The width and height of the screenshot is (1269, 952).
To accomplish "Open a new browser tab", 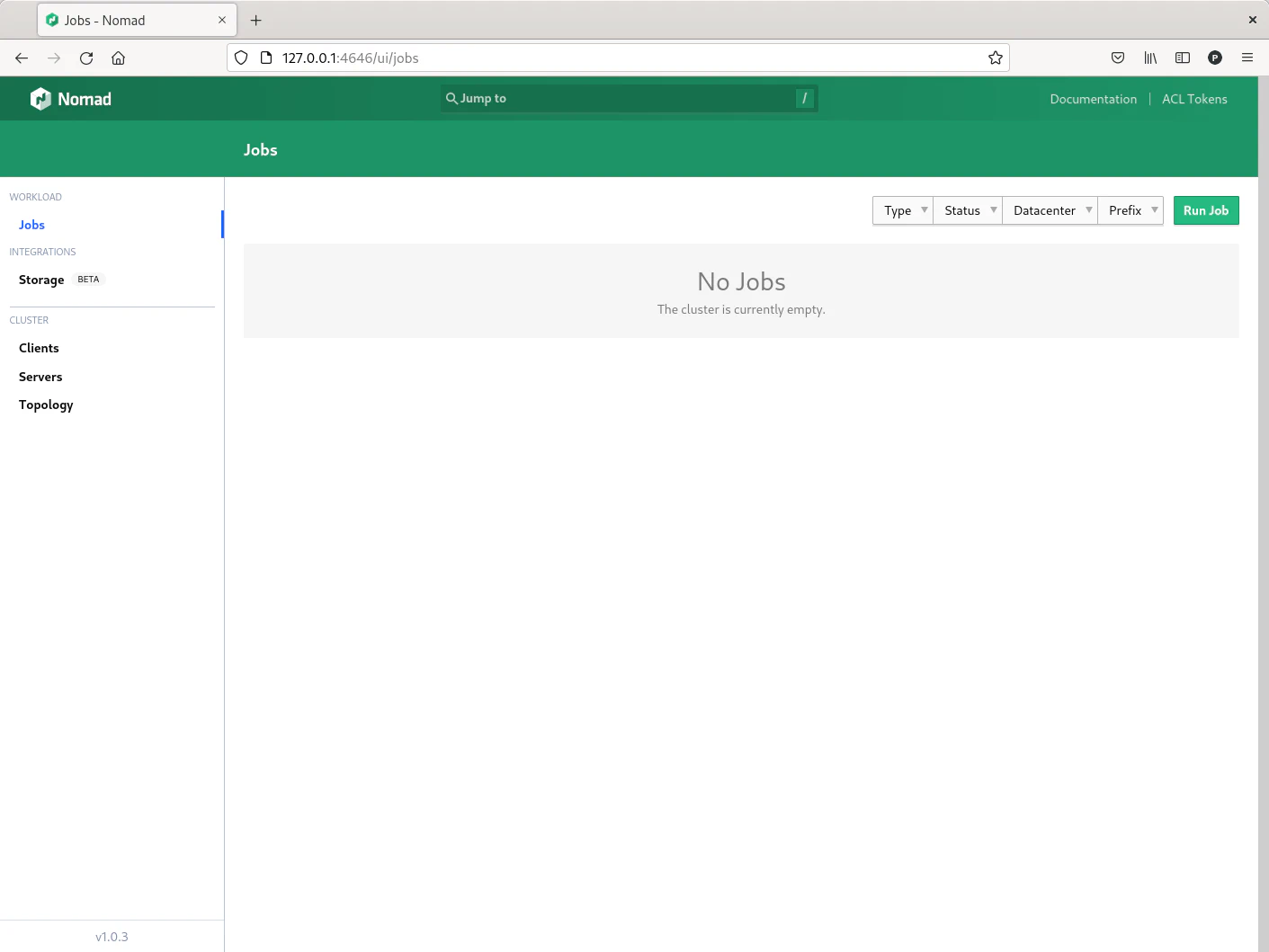I will pos(256,20).
